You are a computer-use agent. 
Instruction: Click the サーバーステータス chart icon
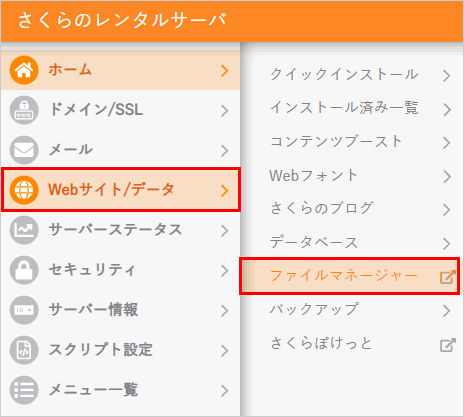pos(24,230)
